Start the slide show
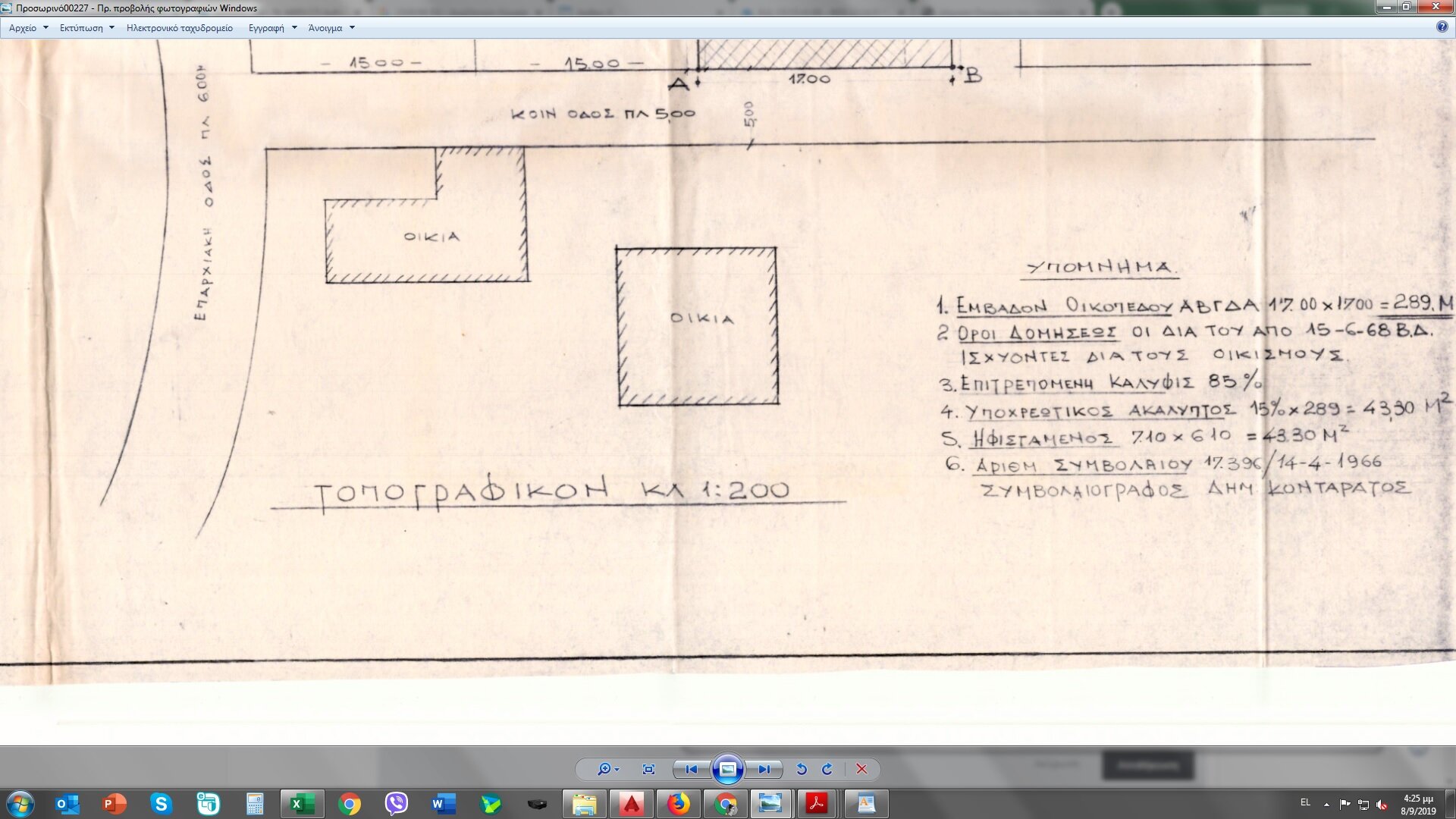Screen dimensions: 1456x819 click(x=727, y=769)
